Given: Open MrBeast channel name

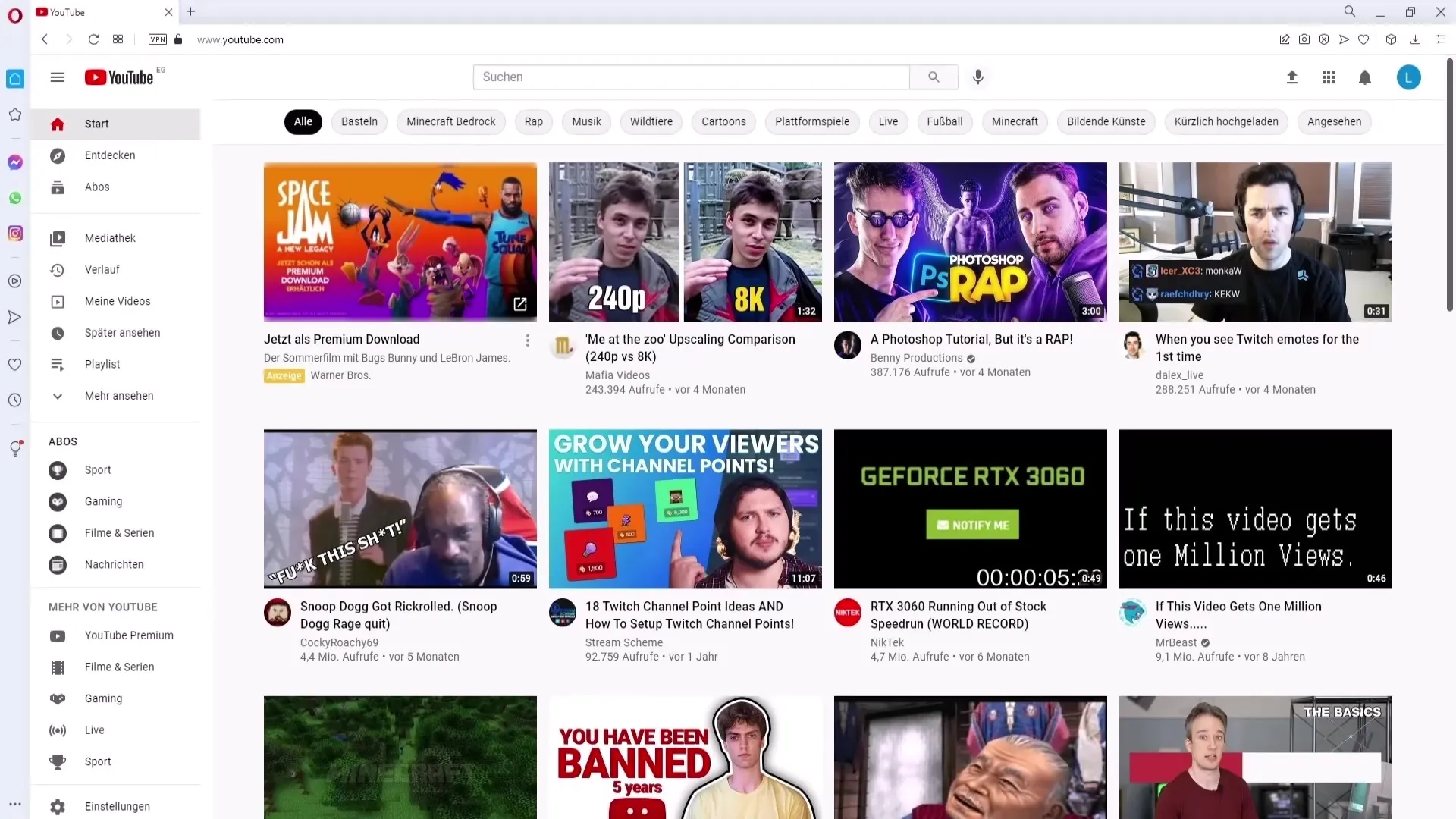Looking at the screenshot, I should click(x=1175, y=642).
